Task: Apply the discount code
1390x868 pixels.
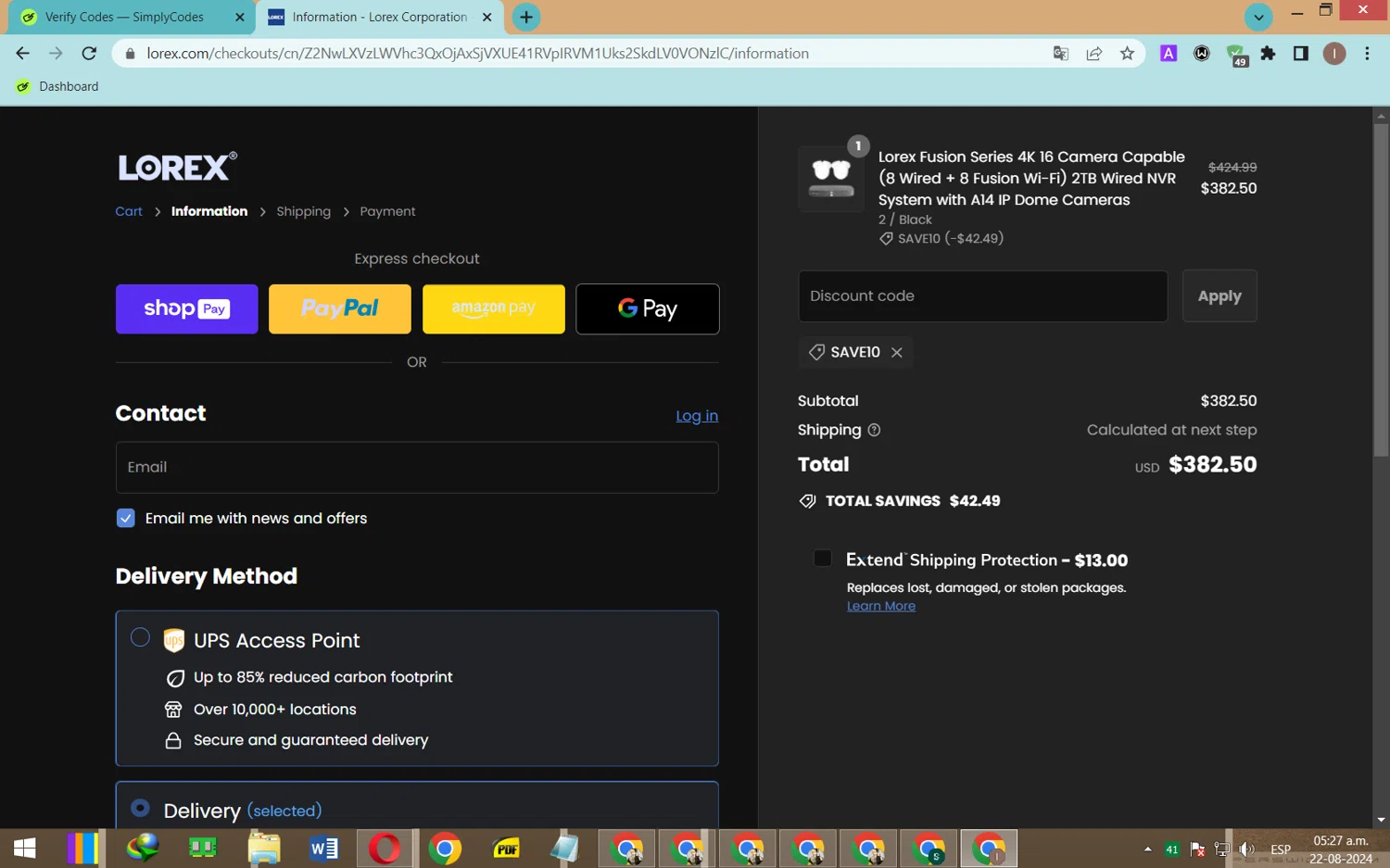Action: (x=1219, y=296)
